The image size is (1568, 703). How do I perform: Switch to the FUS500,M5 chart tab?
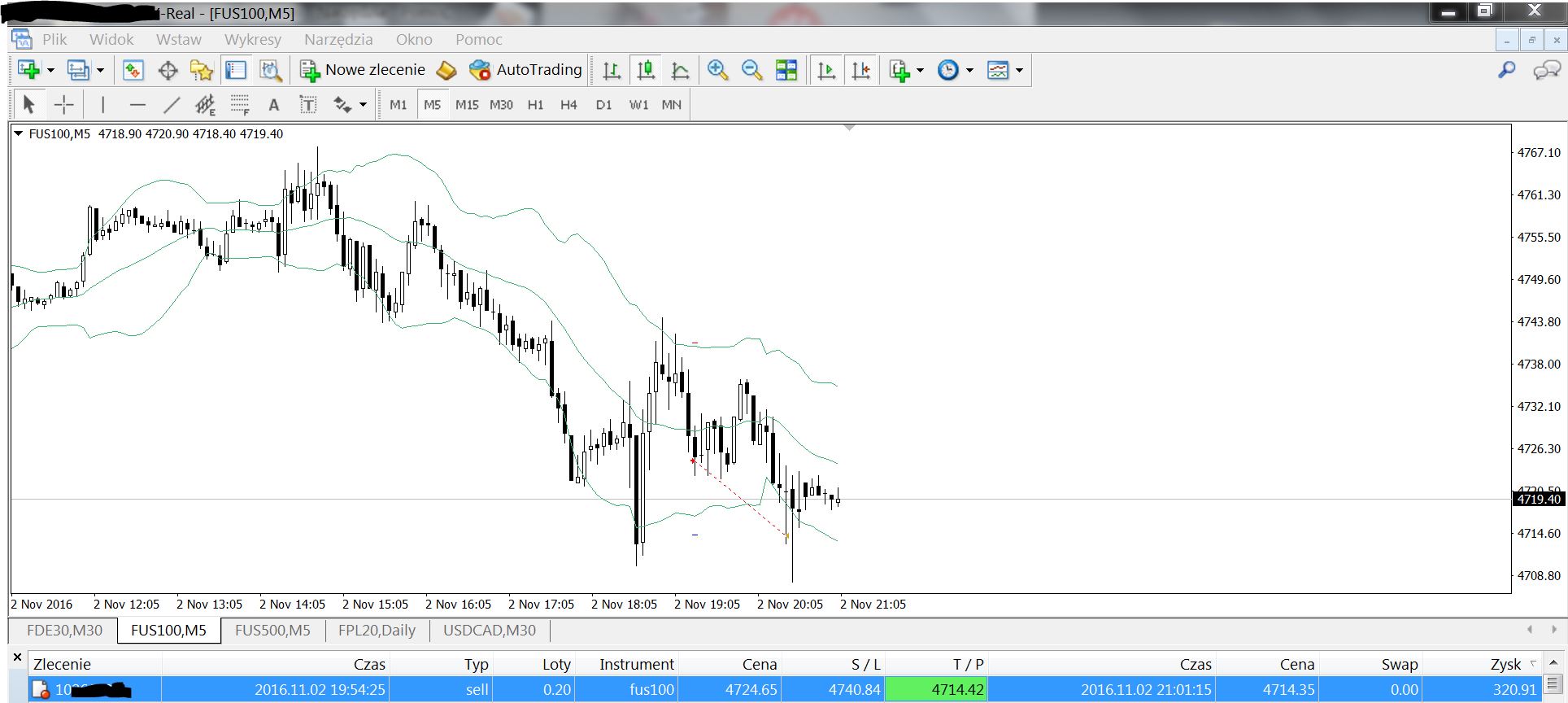coord(272,630)
